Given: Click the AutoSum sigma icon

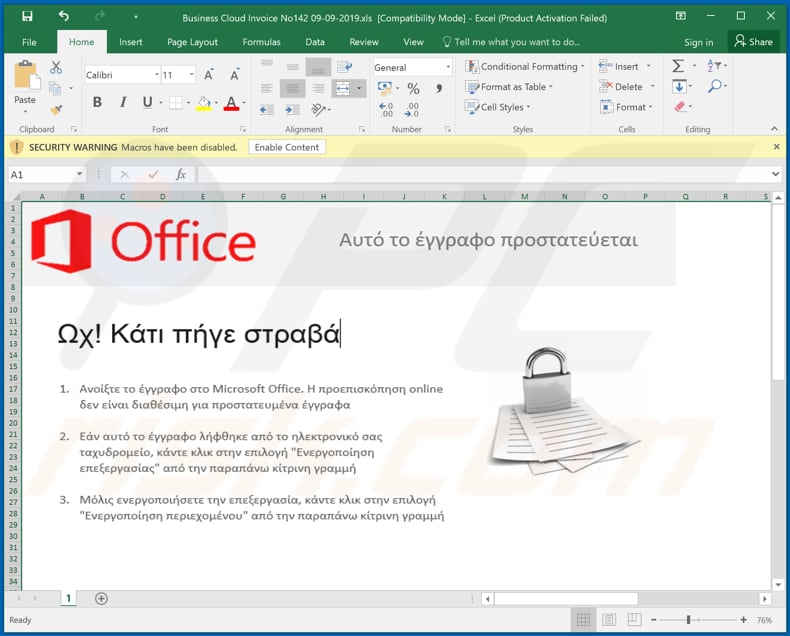Looking at the screenshot, I should [x=678, y=66].
